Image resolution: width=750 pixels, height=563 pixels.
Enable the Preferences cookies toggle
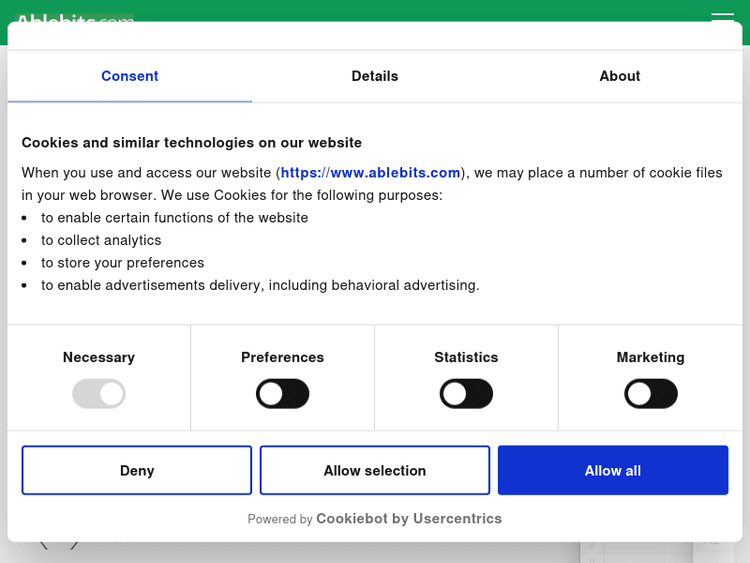click(282, 394)
